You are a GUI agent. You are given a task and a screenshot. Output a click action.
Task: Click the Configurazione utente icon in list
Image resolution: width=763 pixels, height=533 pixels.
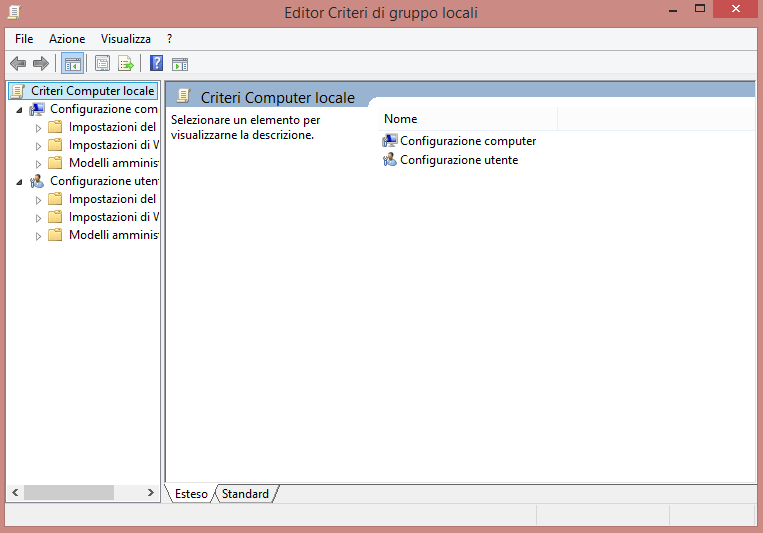pos(390,160)
